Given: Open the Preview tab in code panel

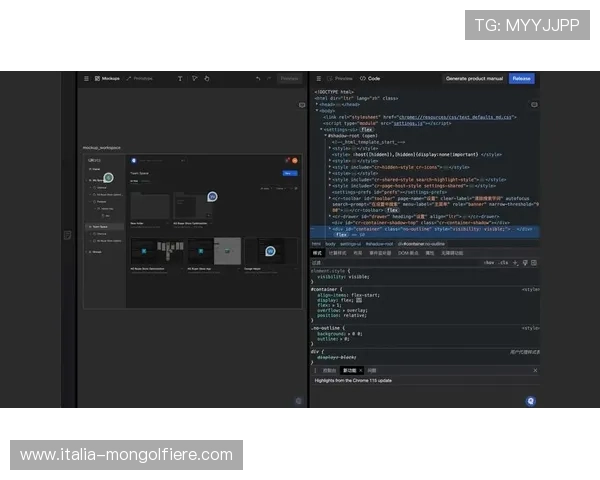Looking at the screenshot, I should click(x=341, y=78).
